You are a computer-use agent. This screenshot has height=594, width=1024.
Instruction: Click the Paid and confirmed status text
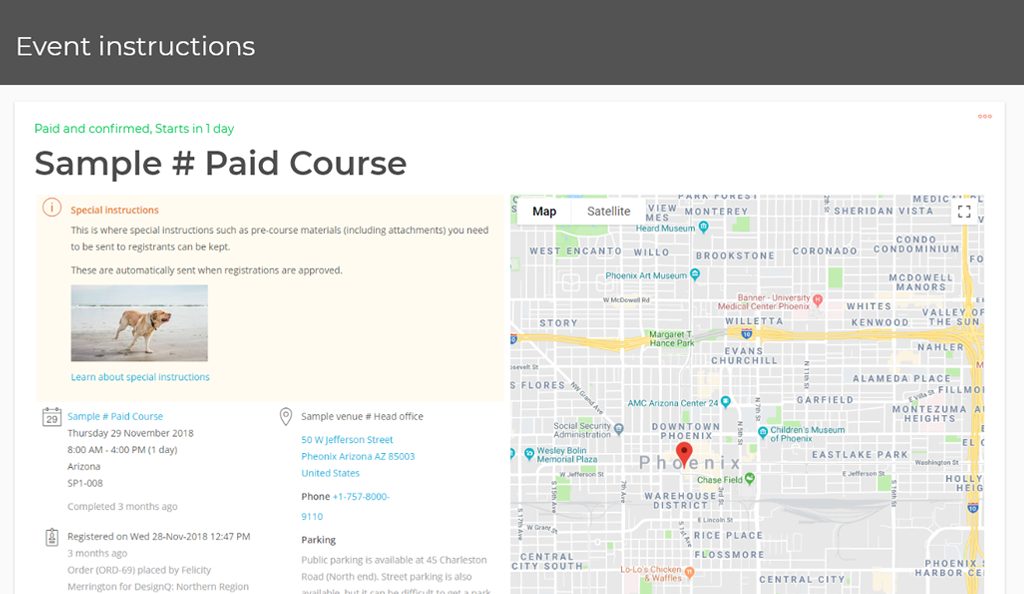coord(134,129)
